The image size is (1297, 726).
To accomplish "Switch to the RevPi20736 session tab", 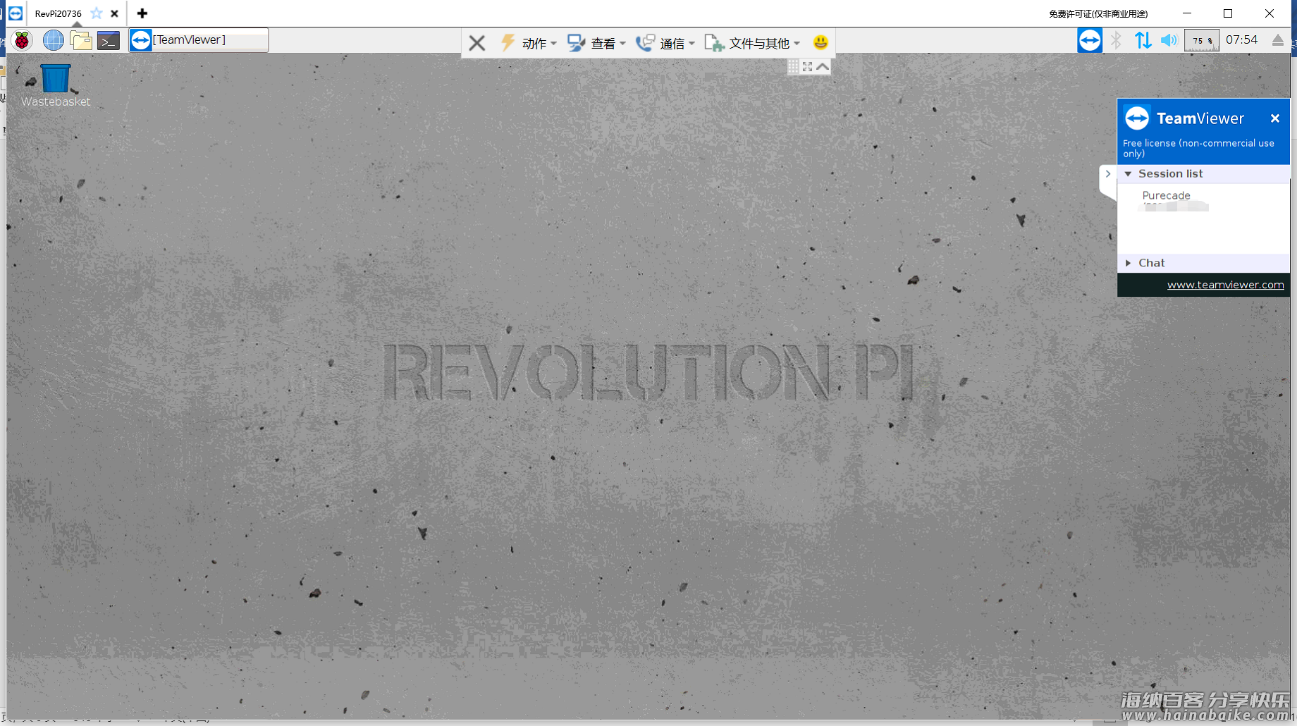I will pyautogui.click(x=58, y=13).
